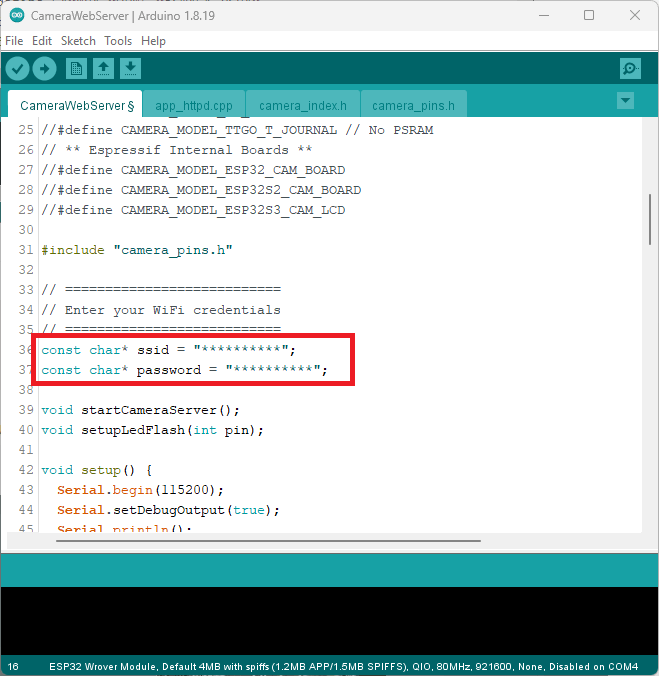Expand the tab options dropdown arrow
Viewport: 660px width, 676px height.
(x=626, y=100)
